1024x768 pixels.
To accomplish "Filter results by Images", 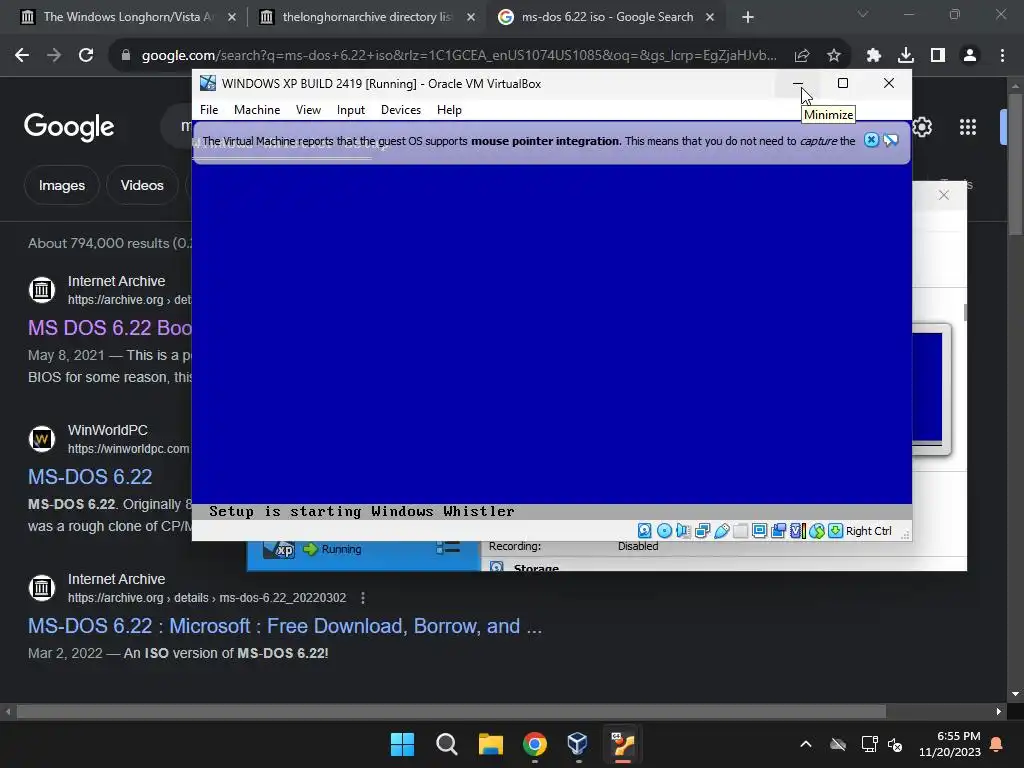I will pos(61,185).
